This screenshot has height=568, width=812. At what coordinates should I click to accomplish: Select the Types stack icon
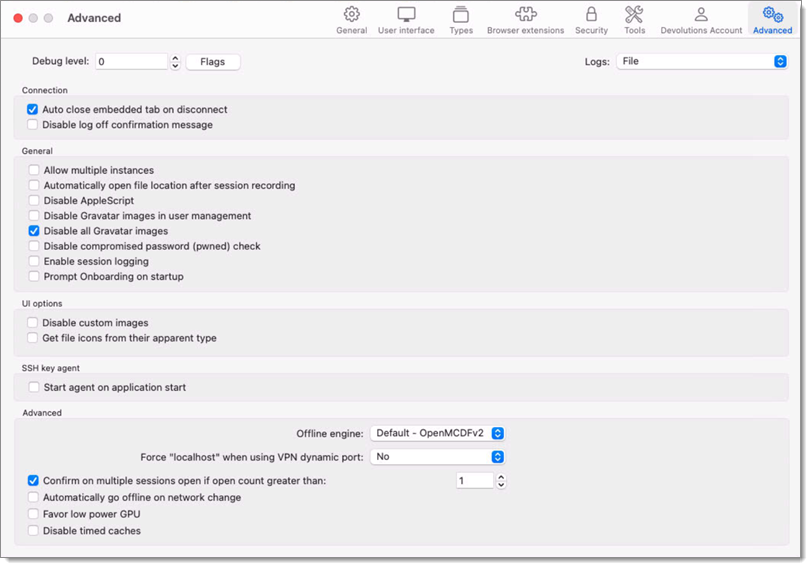coord(461,14)
